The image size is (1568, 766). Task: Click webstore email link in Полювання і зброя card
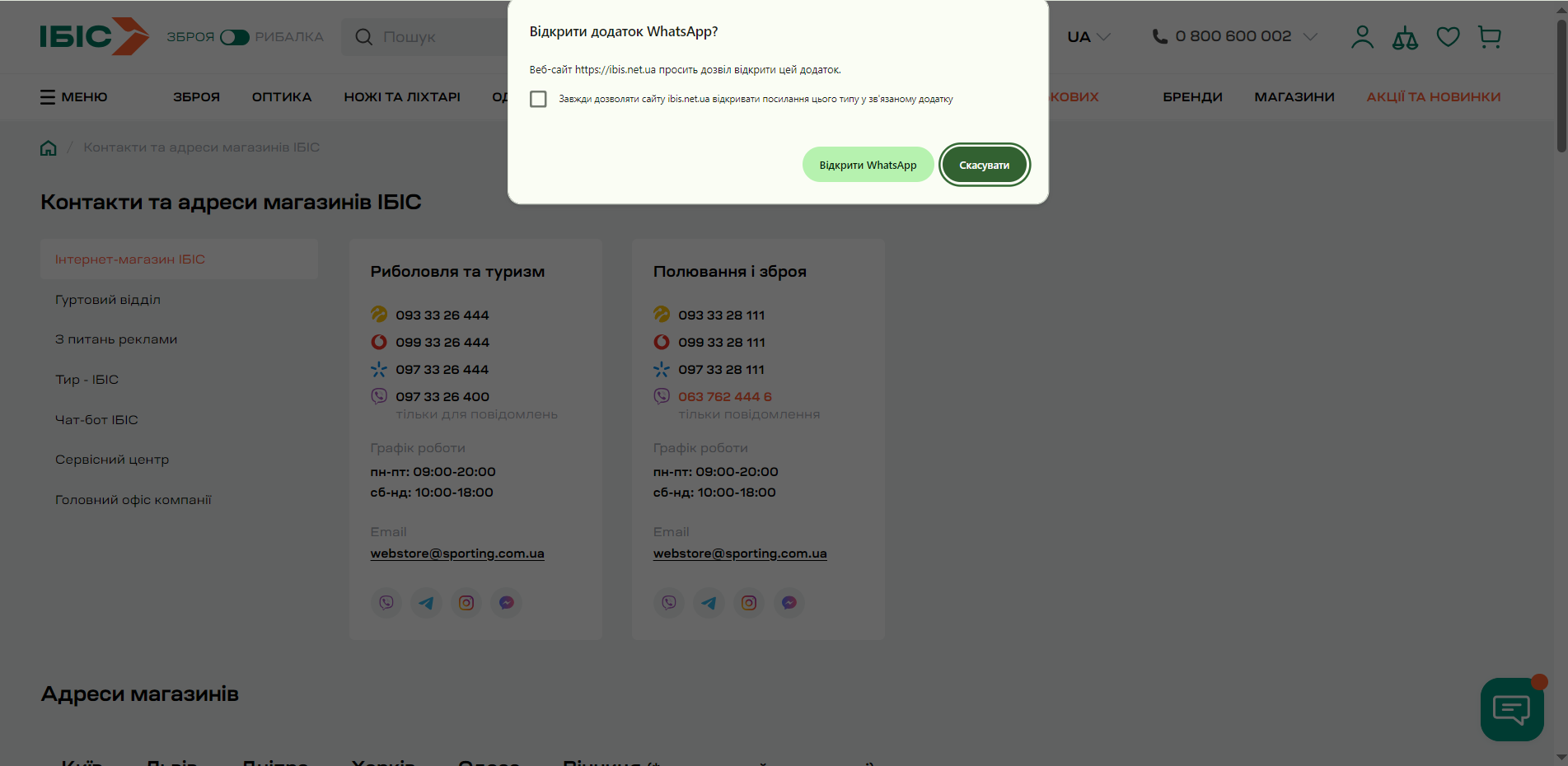[x=740, y=553]
